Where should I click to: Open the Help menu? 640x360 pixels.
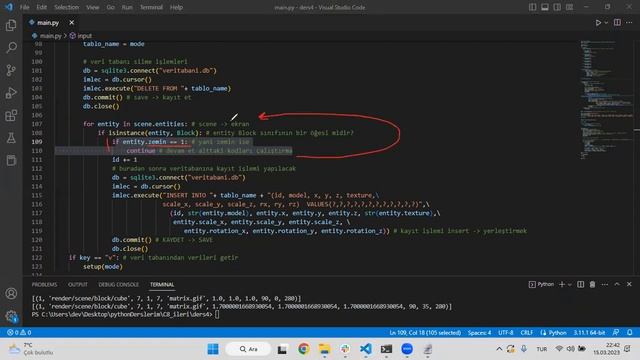coord(176,7)
